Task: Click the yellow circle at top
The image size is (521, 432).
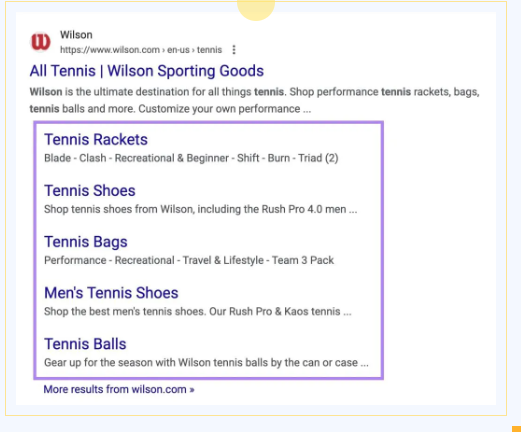Action: coord(256,9)
